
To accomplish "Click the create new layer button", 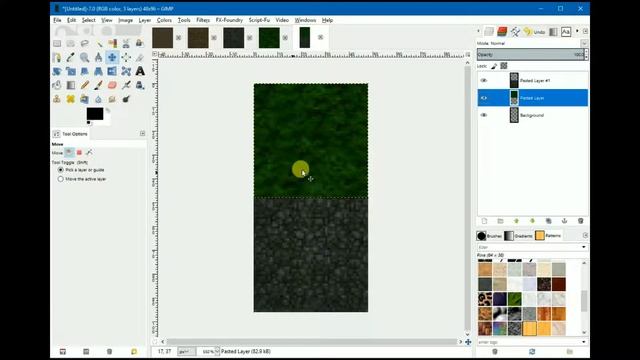I will (484, 221).
